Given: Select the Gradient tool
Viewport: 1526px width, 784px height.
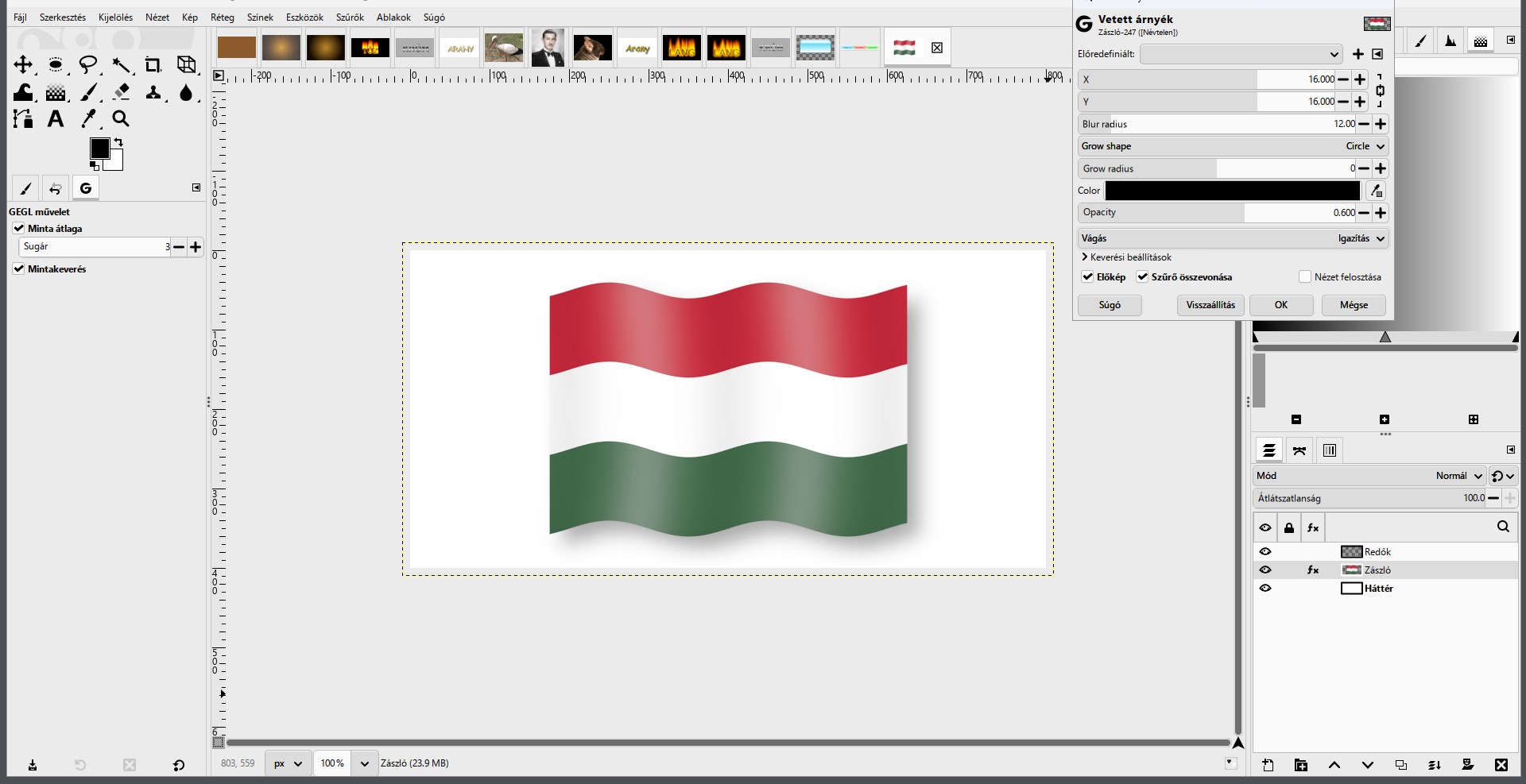Looking at the screenshot, I should 56,92.
